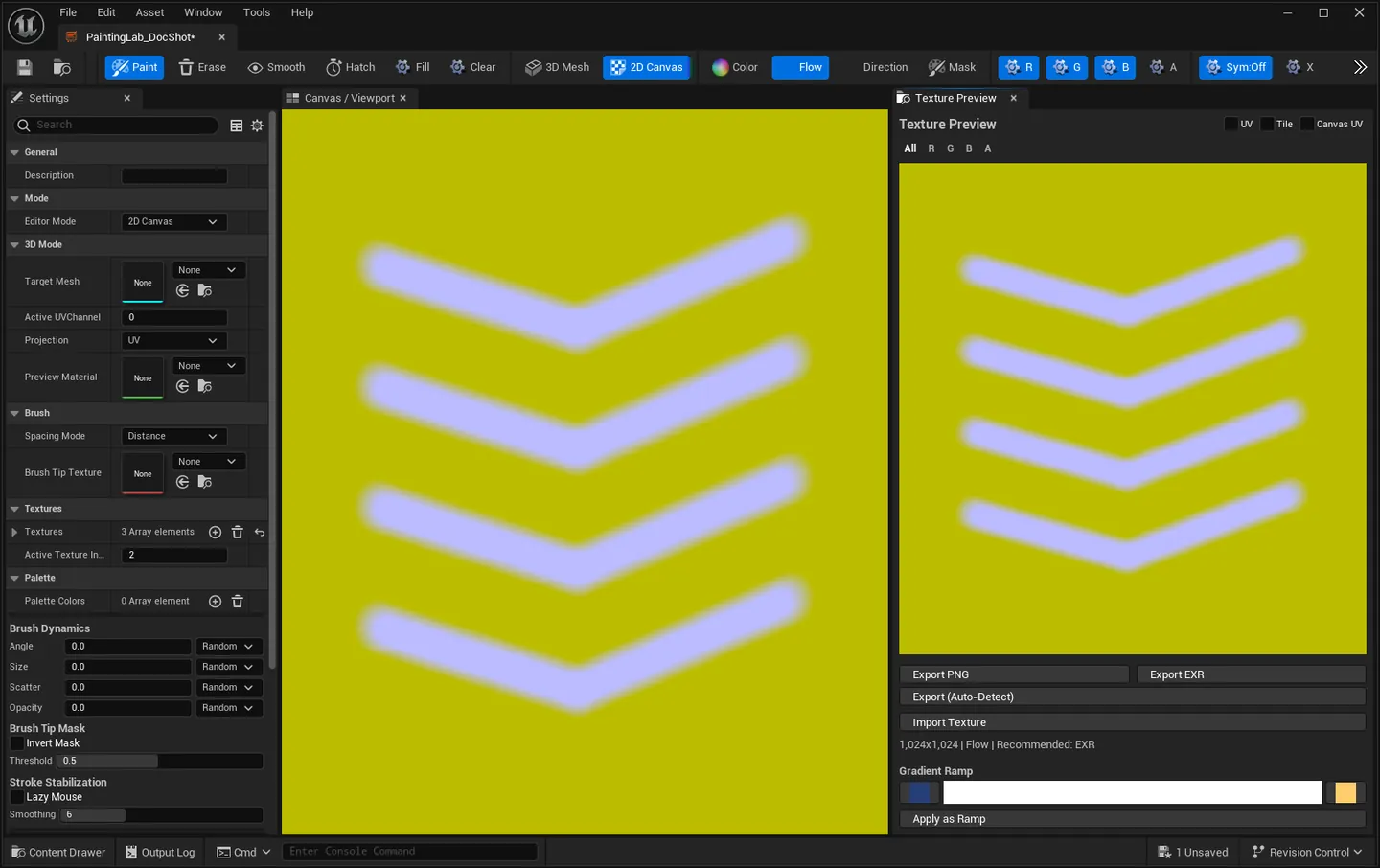Toggle the table view icon beside search
This screenshot has height=868, width=1380.
click(x=237, y=126)
